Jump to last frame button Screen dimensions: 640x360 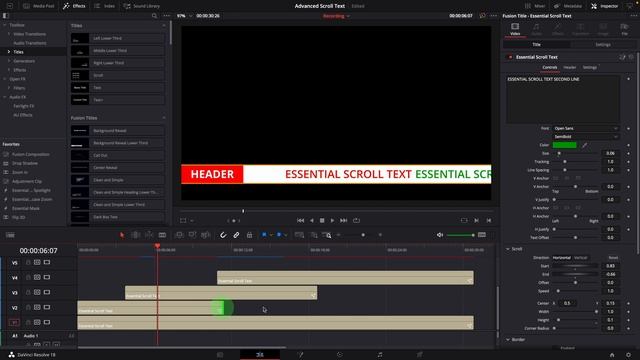[x=344, y=220]
